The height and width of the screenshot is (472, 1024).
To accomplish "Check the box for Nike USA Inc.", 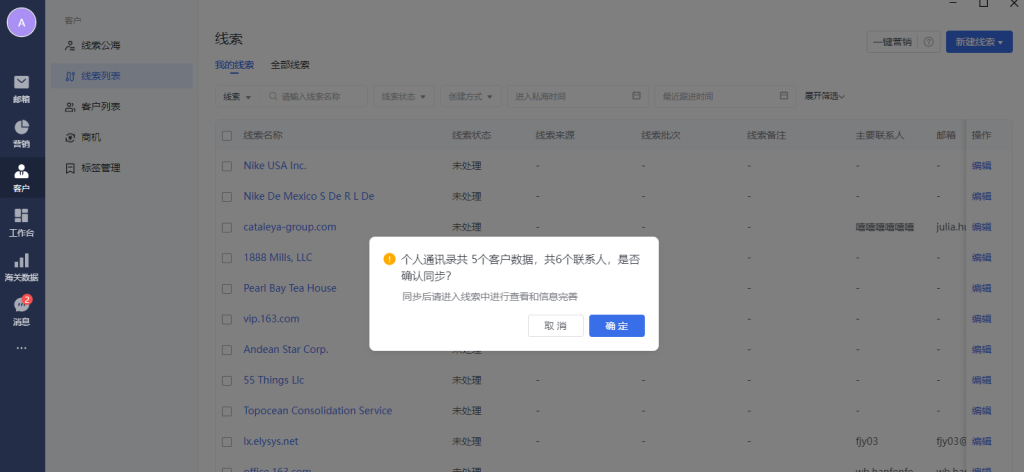I will (x=227, y=165).
